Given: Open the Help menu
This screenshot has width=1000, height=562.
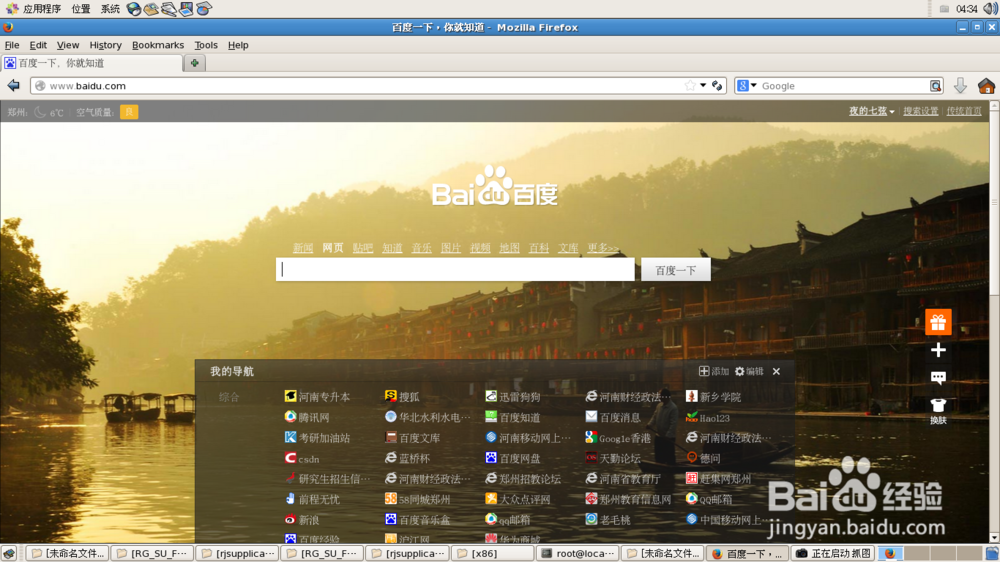Looking at the screenshot, I should pos(238,45).
